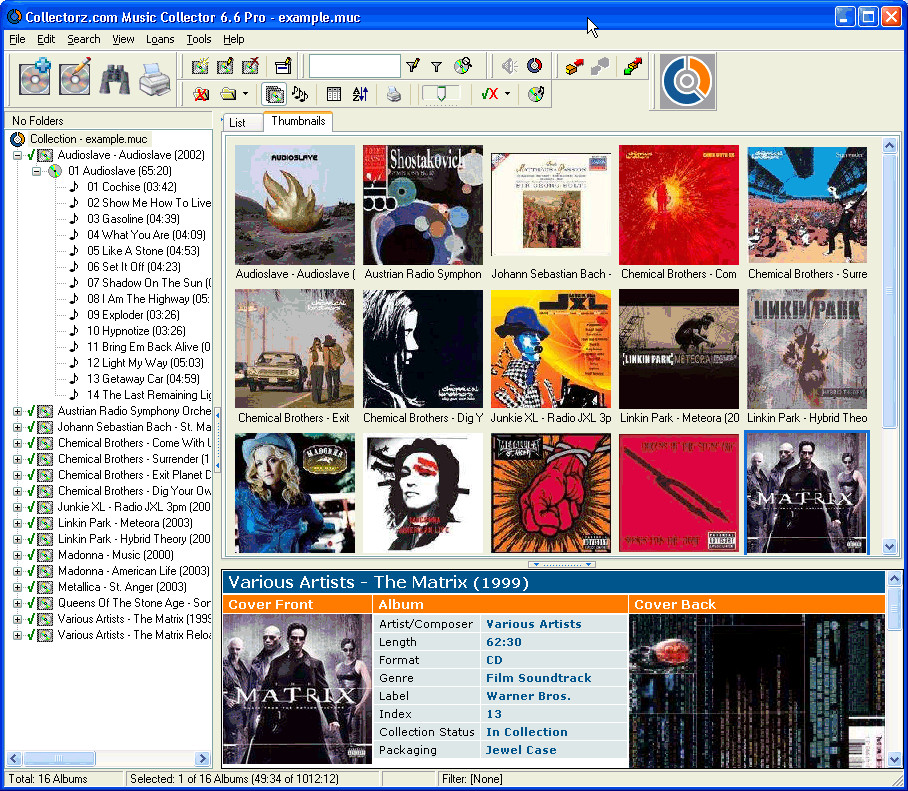Click the select columns table icon

click(x=334, y=94)
